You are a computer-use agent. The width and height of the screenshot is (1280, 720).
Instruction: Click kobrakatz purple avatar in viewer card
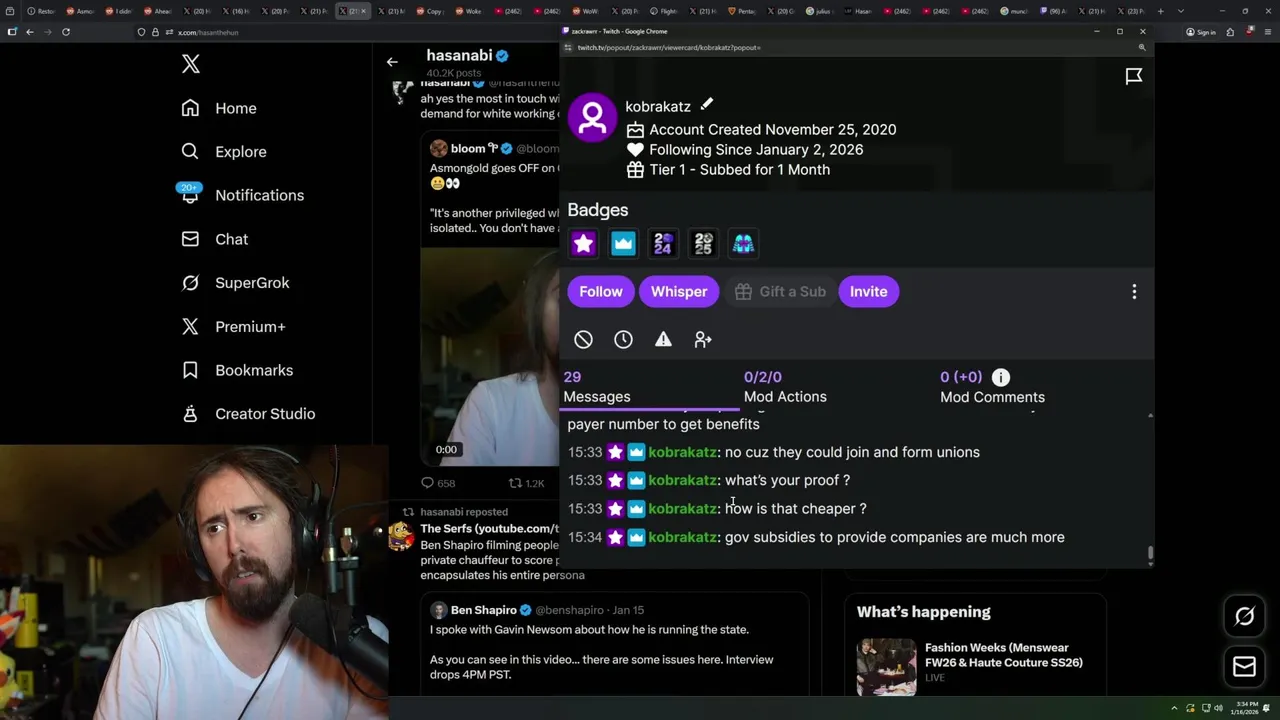tap(592, 118)
